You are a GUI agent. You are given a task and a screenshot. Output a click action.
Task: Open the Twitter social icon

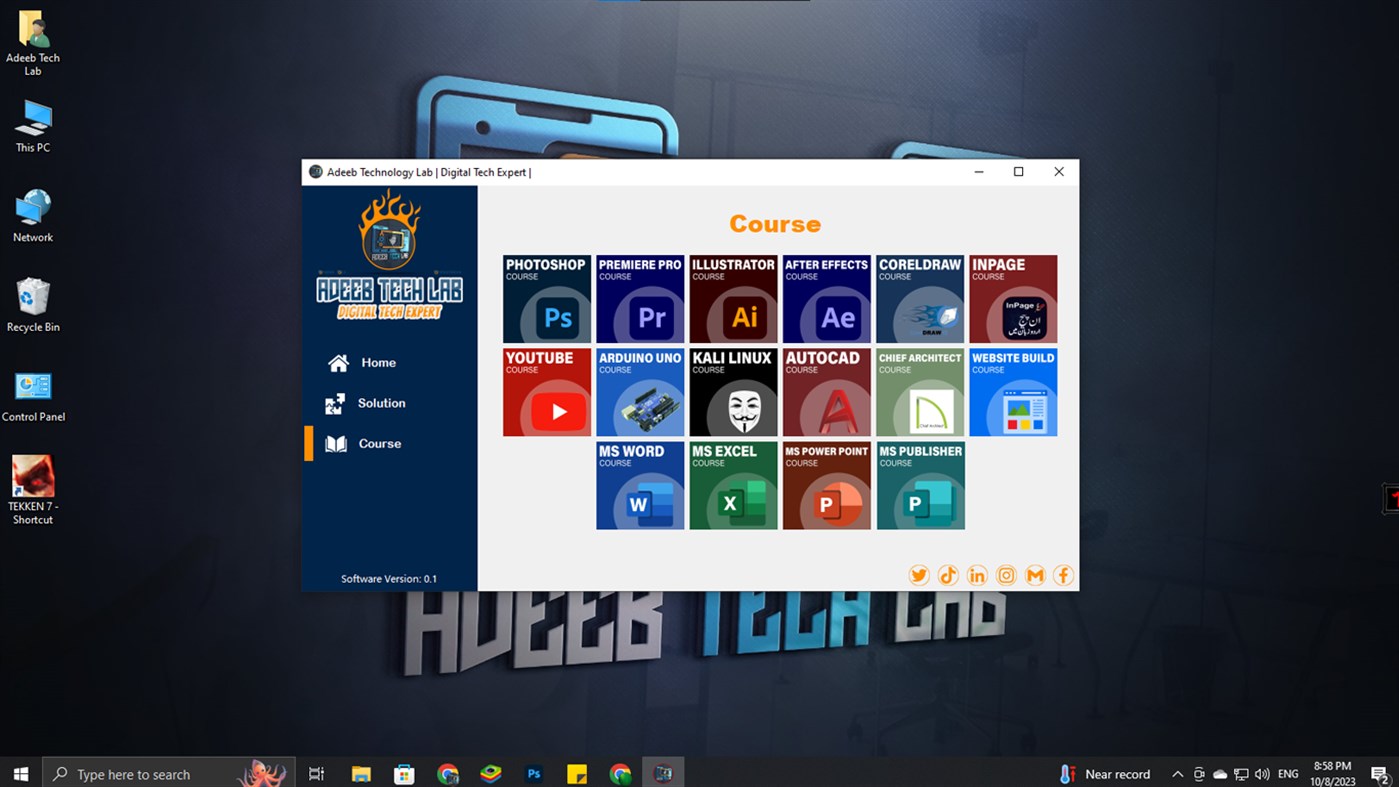[x=918, y=575]
